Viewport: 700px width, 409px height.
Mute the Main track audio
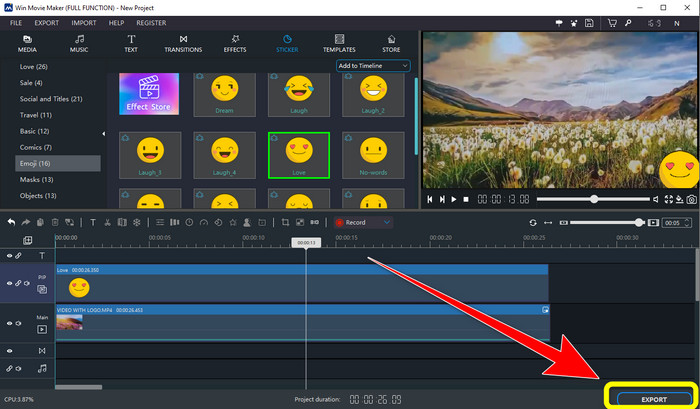(19, 323)
